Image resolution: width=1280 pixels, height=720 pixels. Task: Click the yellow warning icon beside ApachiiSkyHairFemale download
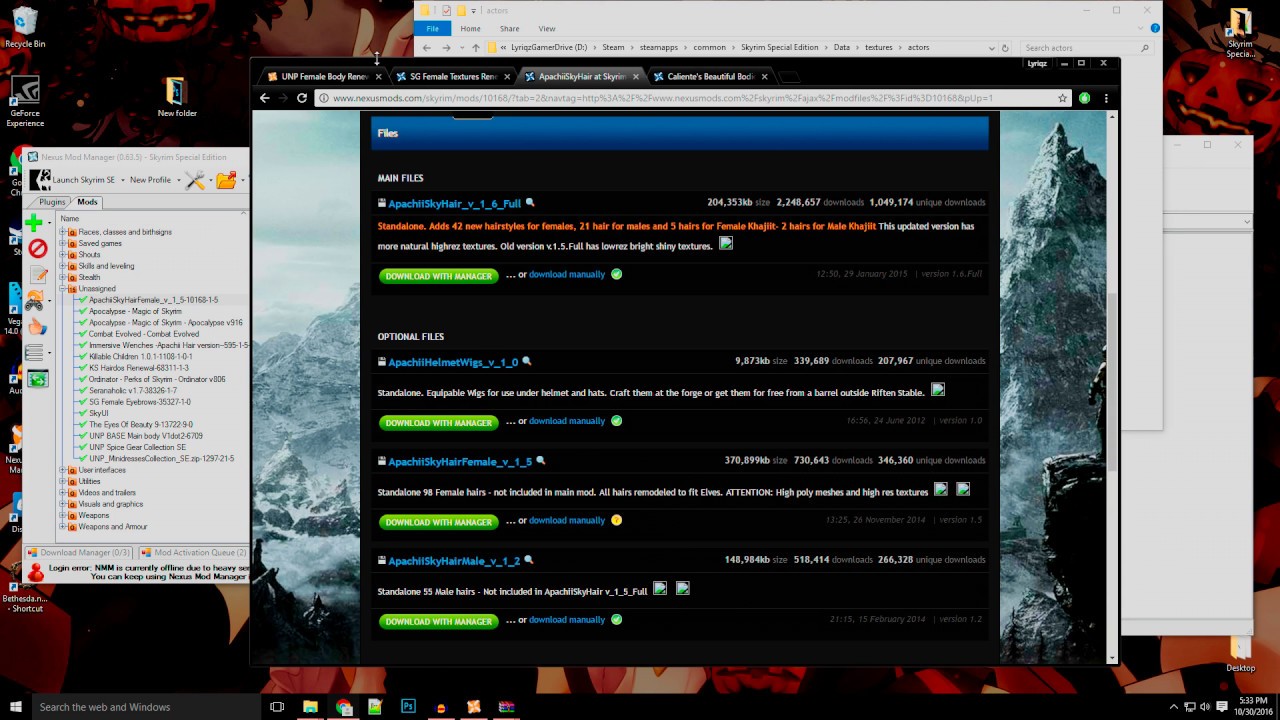point(616,520)
